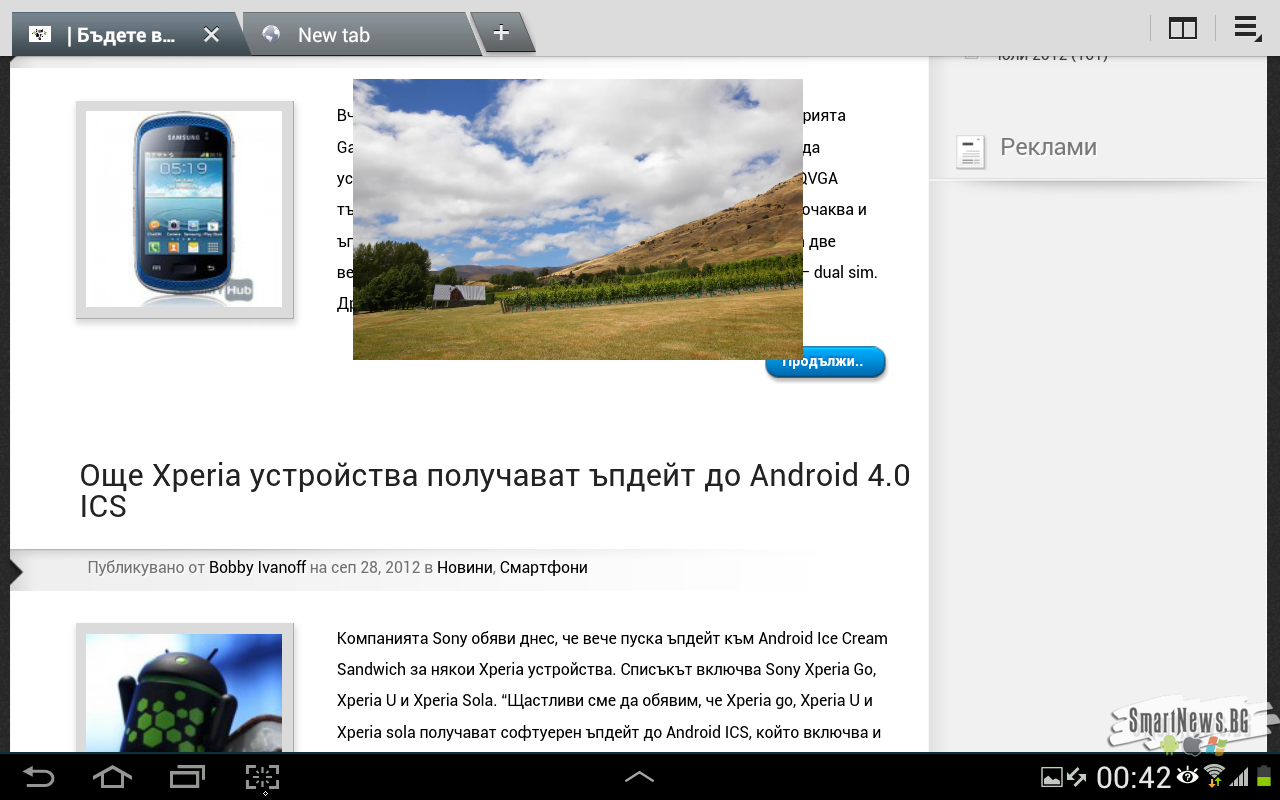
Task: Show recent apps list
Action: click(x=187, y=777)
